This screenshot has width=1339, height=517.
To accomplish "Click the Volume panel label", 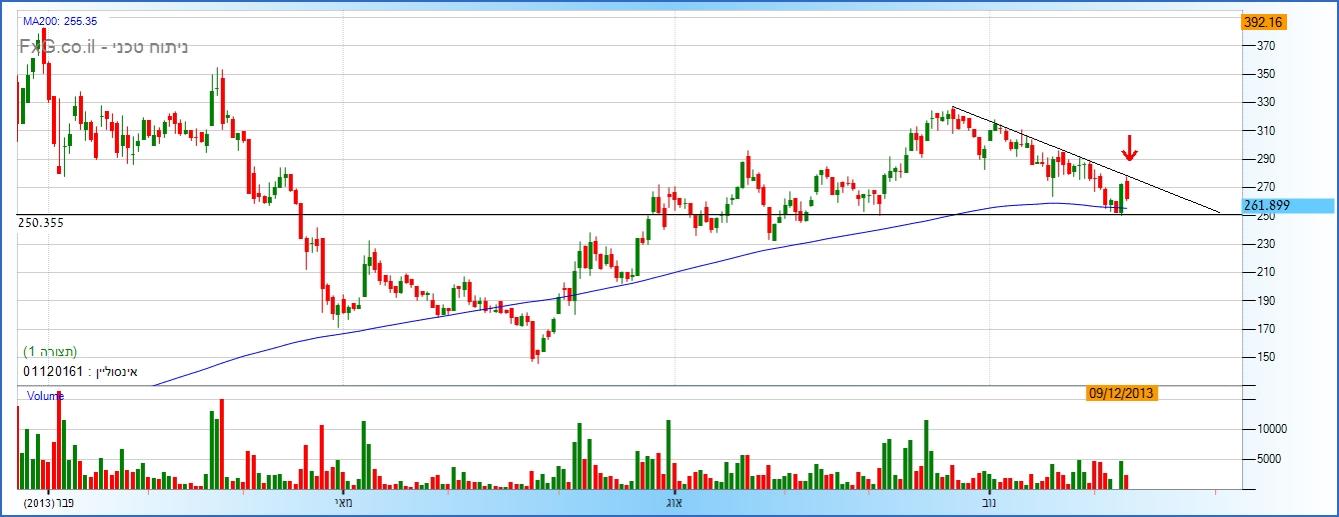I will tap(45, 396).
